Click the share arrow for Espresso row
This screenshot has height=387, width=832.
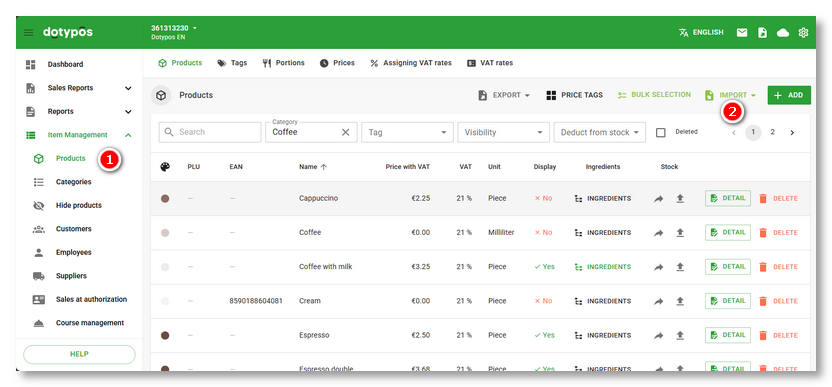click(x=658, y=336)
